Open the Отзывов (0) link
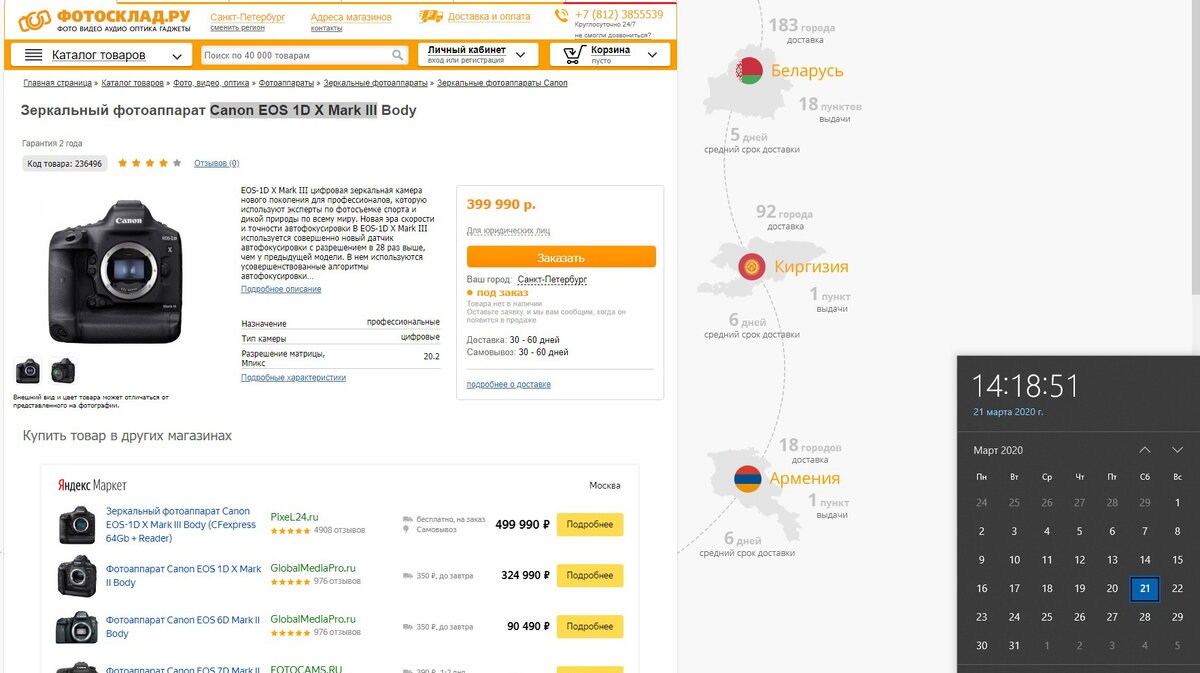 (217, 163)
